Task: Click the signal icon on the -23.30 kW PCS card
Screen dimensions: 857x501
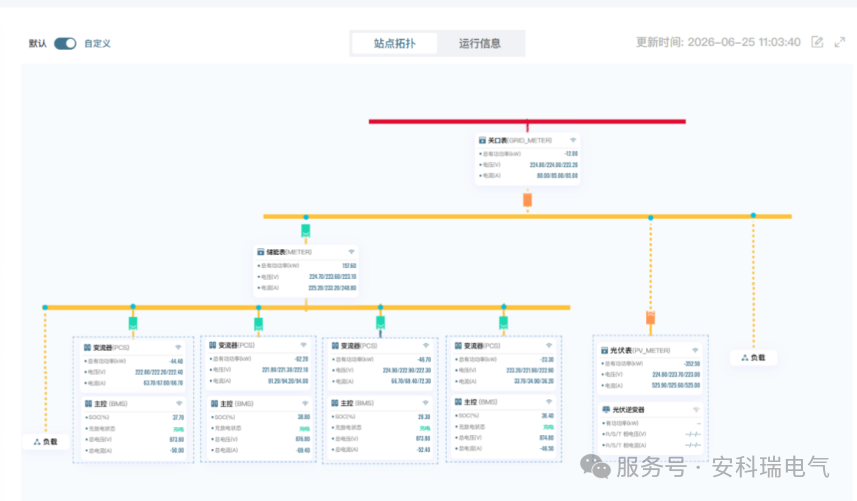Action: coord(549,346)
